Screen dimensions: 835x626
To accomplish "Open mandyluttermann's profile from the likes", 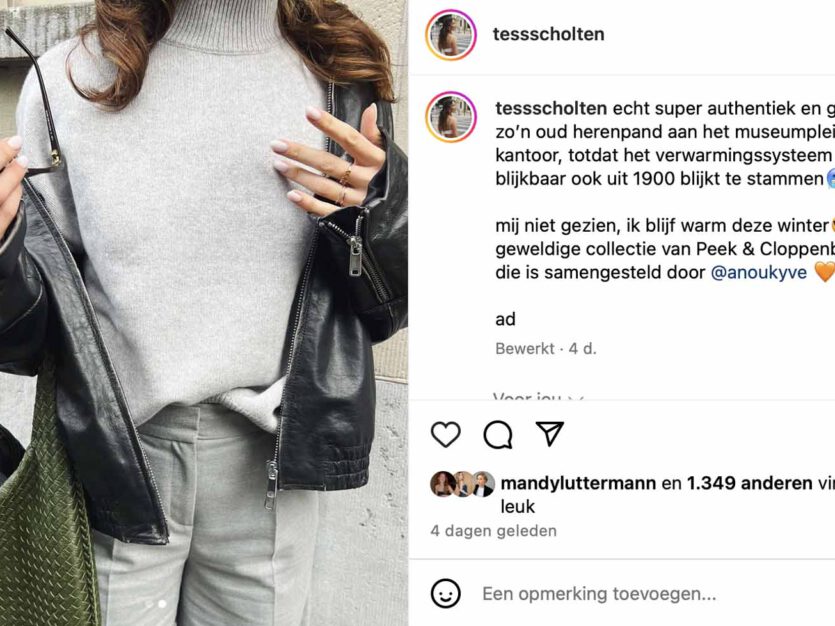I will (578, 483).
